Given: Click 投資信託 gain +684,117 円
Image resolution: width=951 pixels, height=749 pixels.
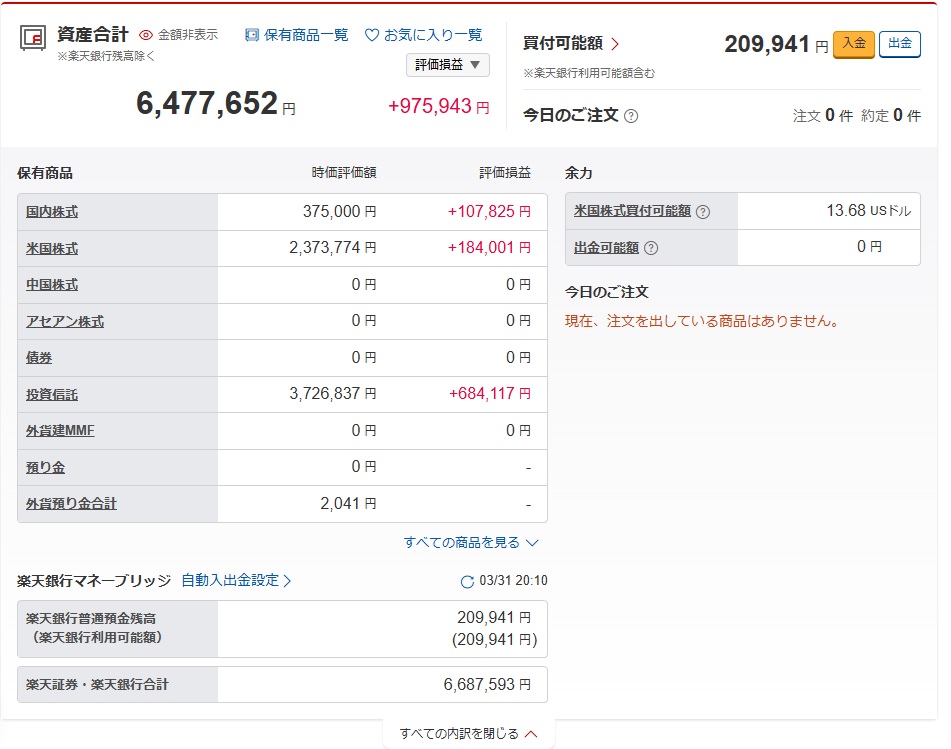Looking at the screenshot, I should tap(489, 394).
